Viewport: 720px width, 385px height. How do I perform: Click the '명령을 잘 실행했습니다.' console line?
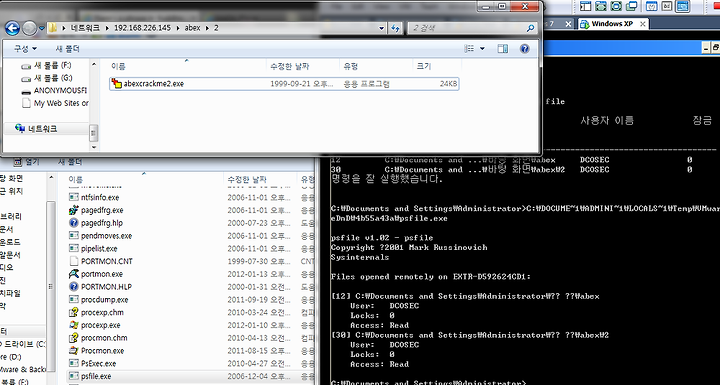coord(387,179)
